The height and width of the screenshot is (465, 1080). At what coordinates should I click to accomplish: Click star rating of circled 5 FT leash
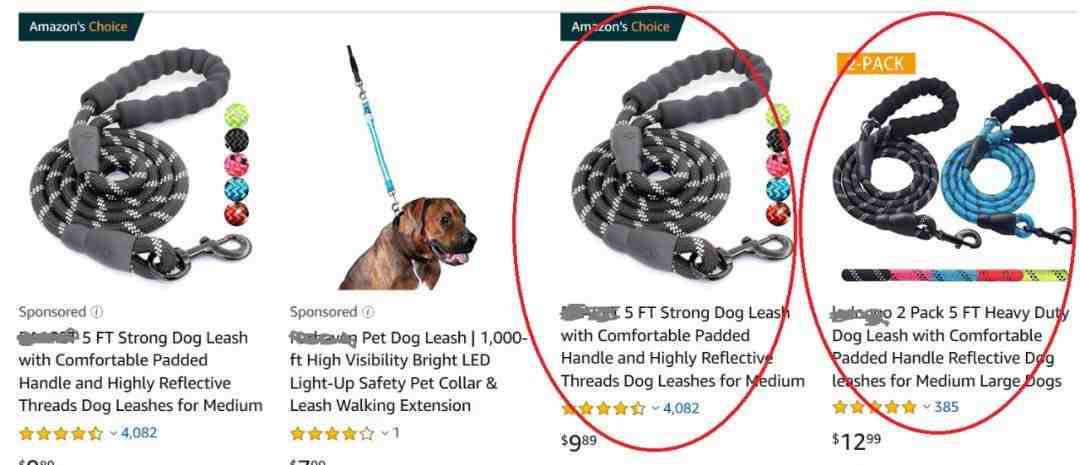(x=603, y=408)
